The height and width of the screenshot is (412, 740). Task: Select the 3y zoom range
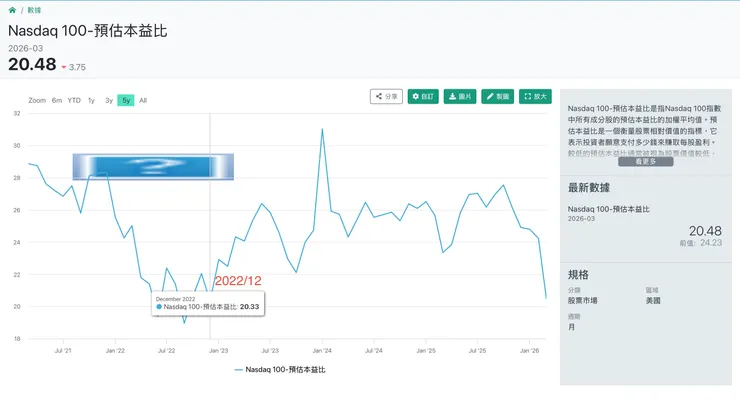coord(109,101)
